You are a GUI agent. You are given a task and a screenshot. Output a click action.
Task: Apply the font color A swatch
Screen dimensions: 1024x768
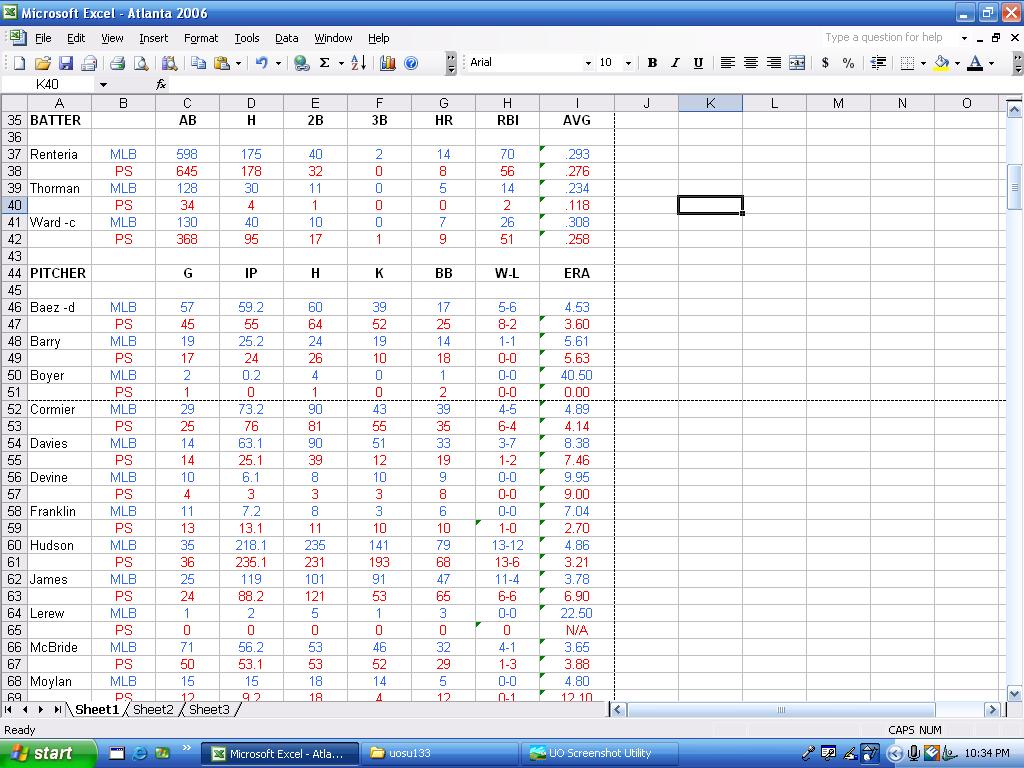point(975,63)
